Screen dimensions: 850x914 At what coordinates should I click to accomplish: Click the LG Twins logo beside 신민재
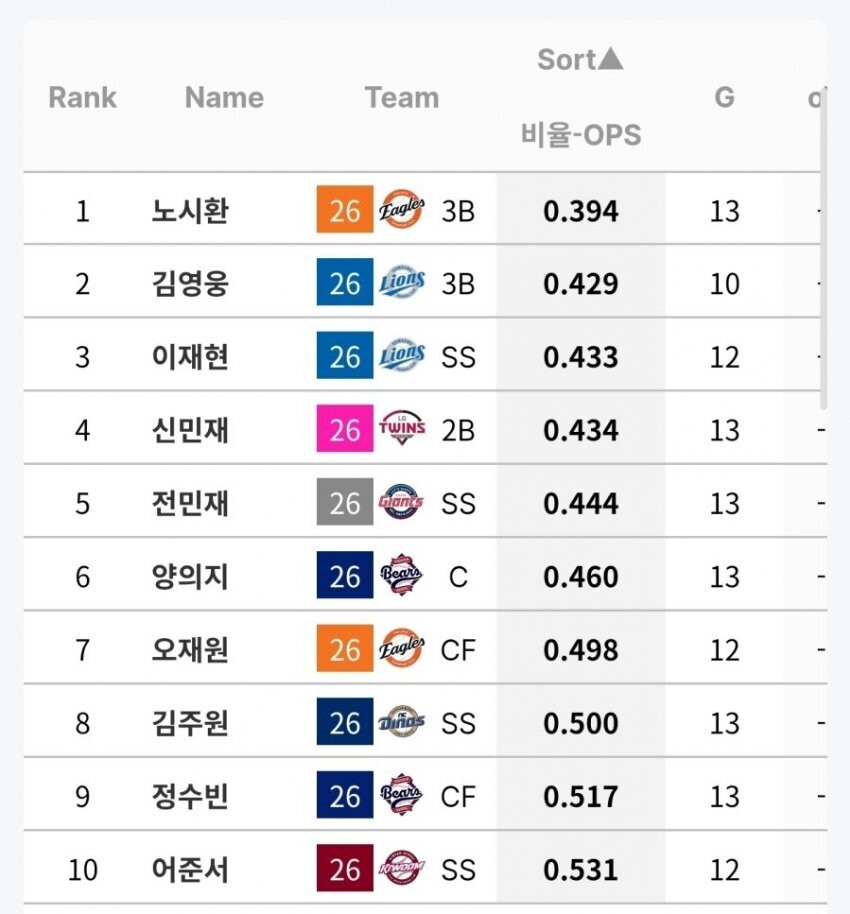point(402,430)
